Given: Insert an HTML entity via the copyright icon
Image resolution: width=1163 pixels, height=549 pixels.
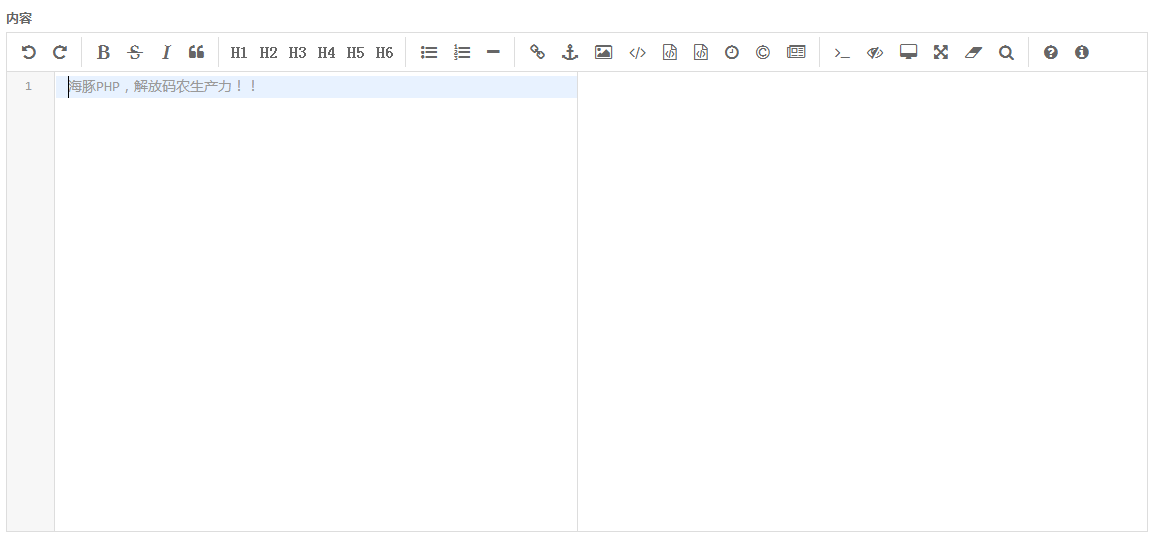Looking at the screenshot, I should pos(763,52).
